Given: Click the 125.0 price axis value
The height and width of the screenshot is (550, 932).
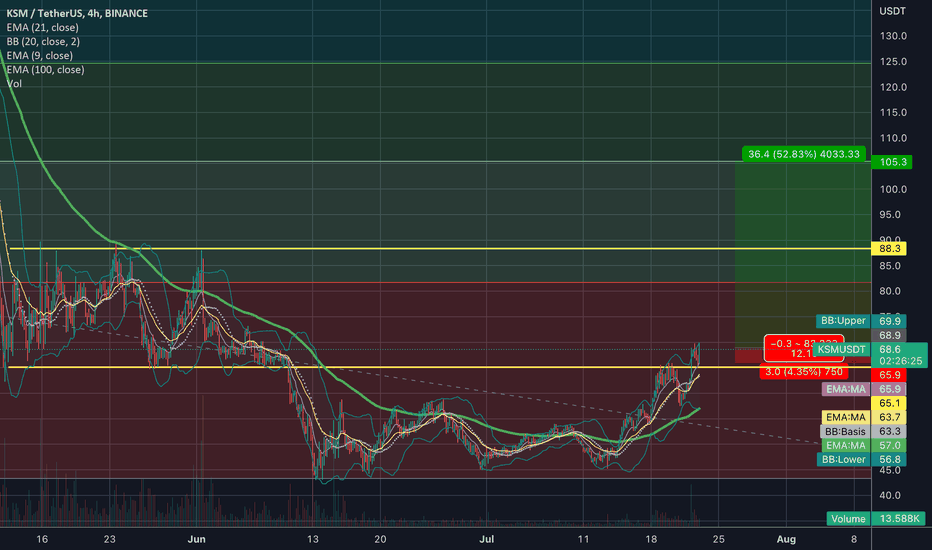Looking at the screenshot, I should pyautogui.click(x=893, y=62).
